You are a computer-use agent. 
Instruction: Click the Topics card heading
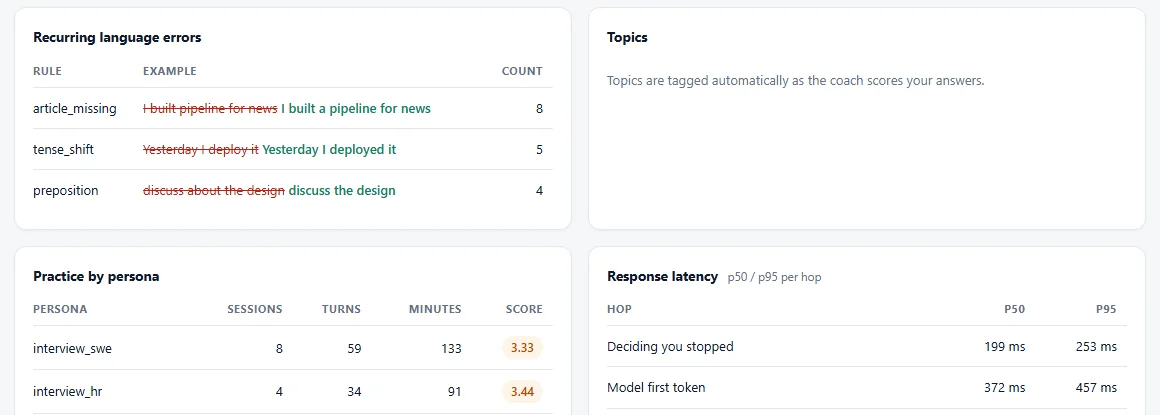[x=627, y=38]
